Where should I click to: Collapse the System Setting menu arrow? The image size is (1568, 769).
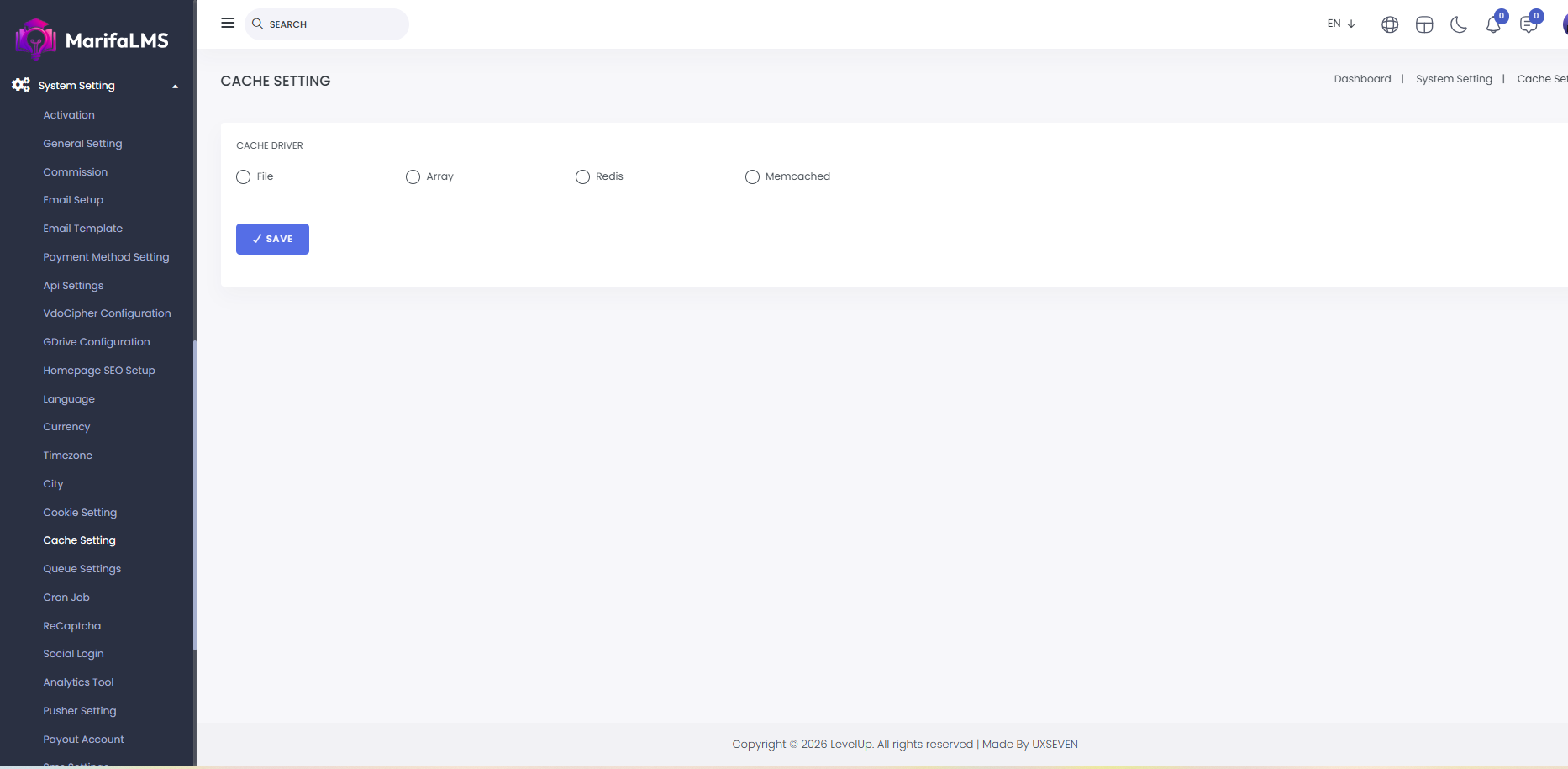click(x=175, y=86)
